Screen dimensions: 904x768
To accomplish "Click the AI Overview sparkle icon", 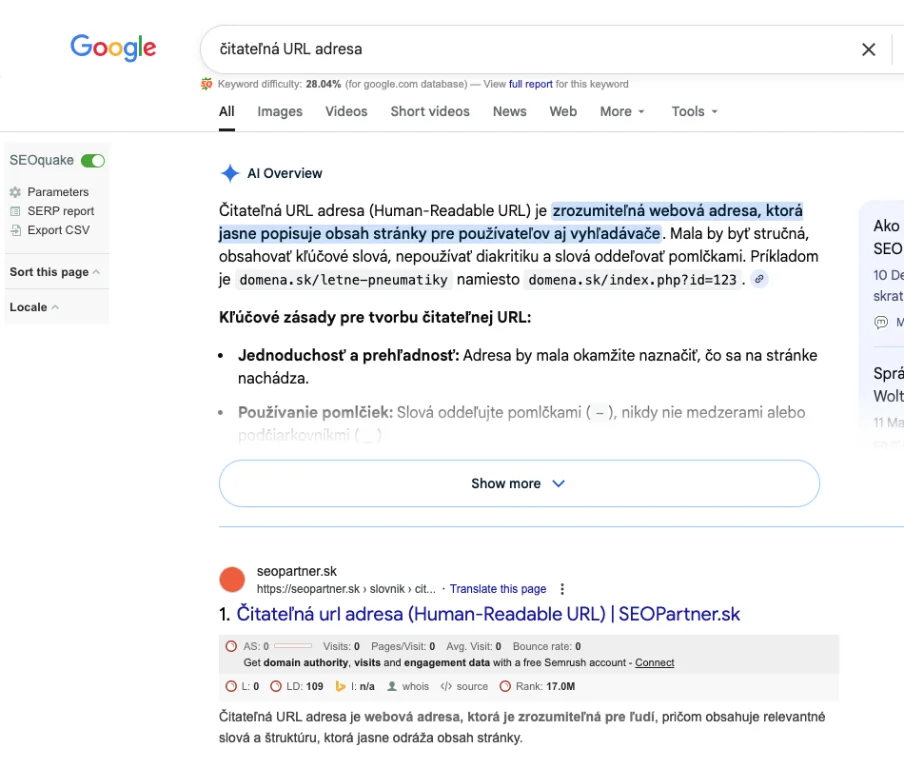I will point(230,173).
